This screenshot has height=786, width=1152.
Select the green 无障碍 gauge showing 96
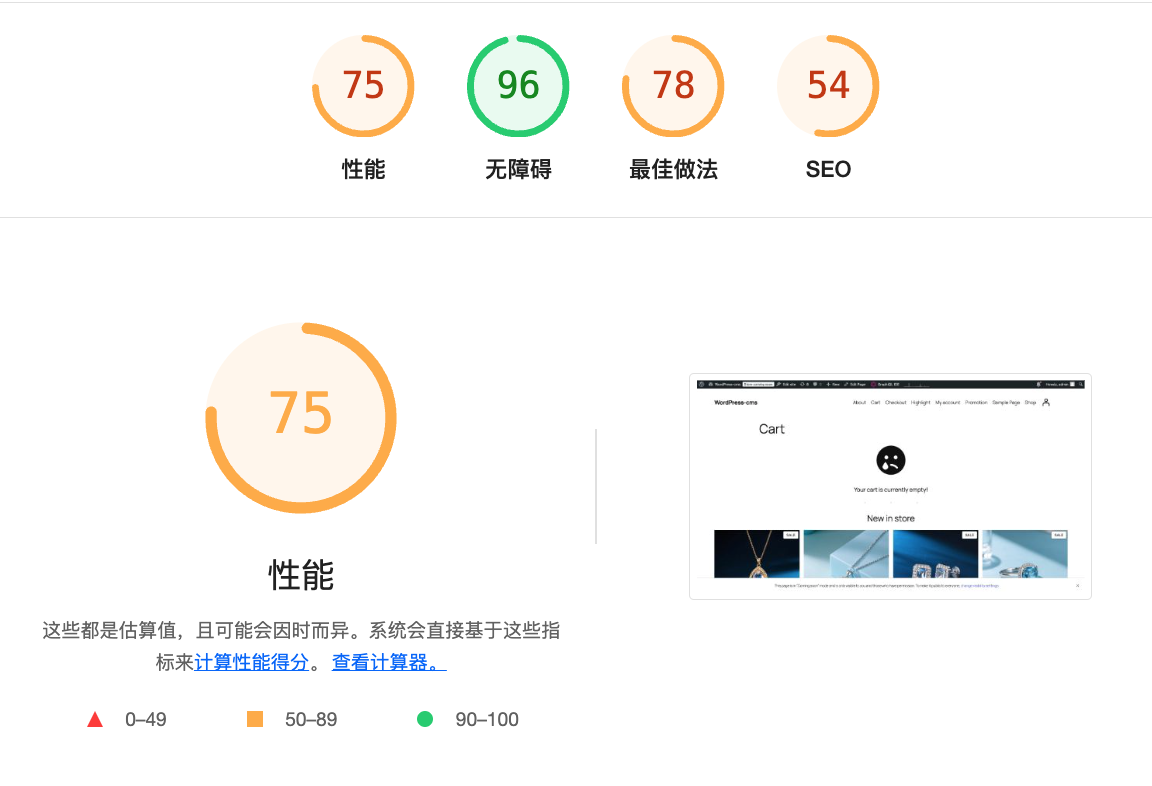pos(518,86)
